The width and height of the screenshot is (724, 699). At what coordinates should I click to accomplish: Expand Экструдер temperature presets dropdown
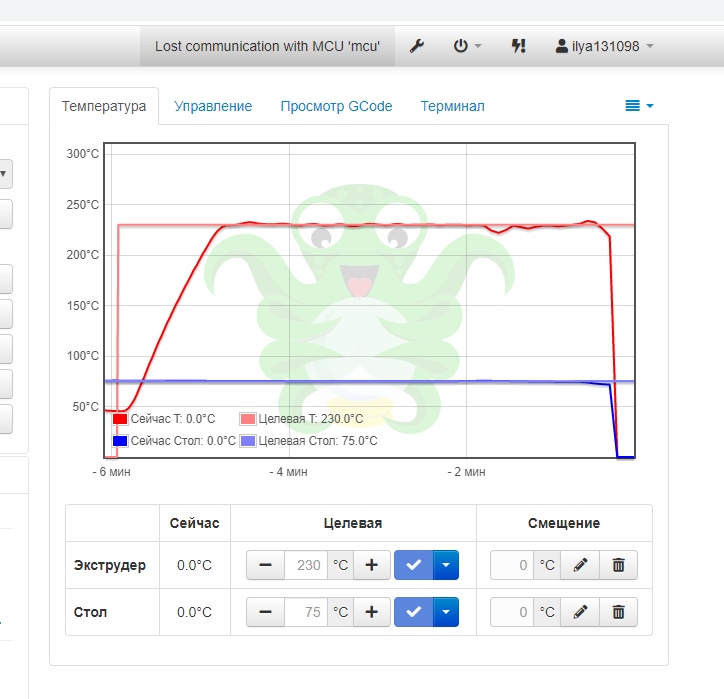(x=446, y=565)
